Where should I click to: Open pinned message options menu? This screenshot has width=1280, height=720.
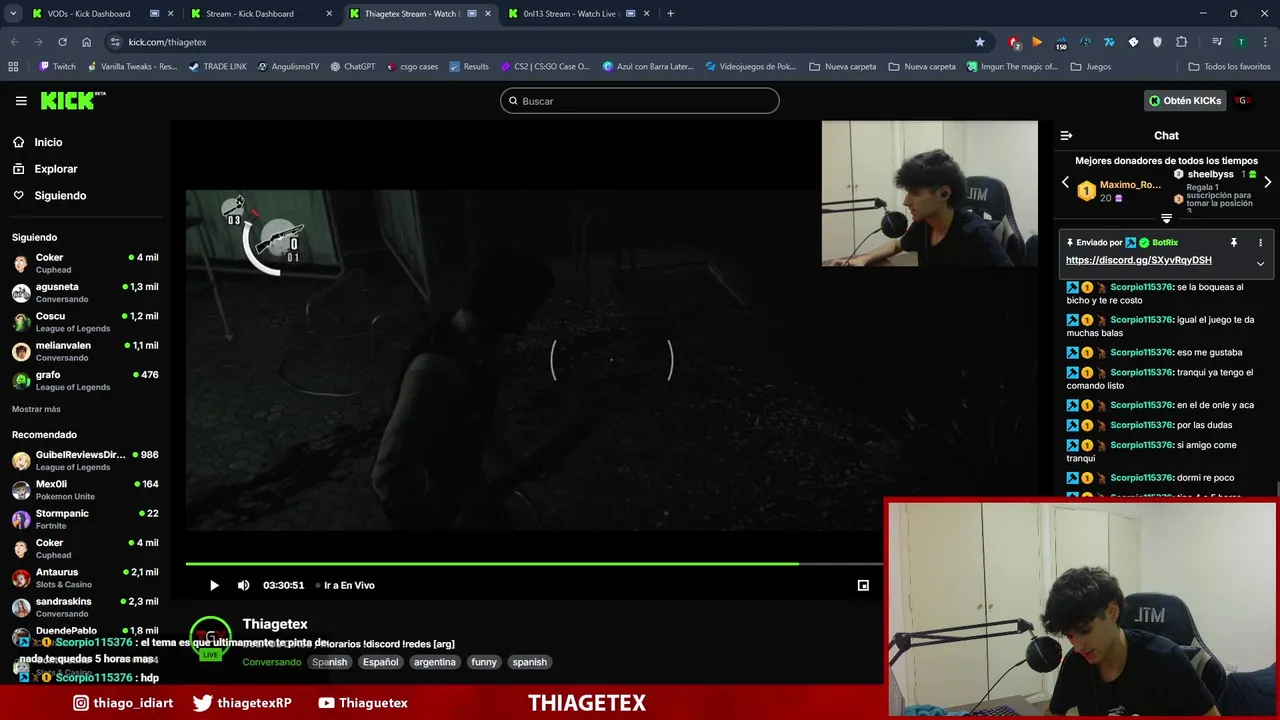1260,243
